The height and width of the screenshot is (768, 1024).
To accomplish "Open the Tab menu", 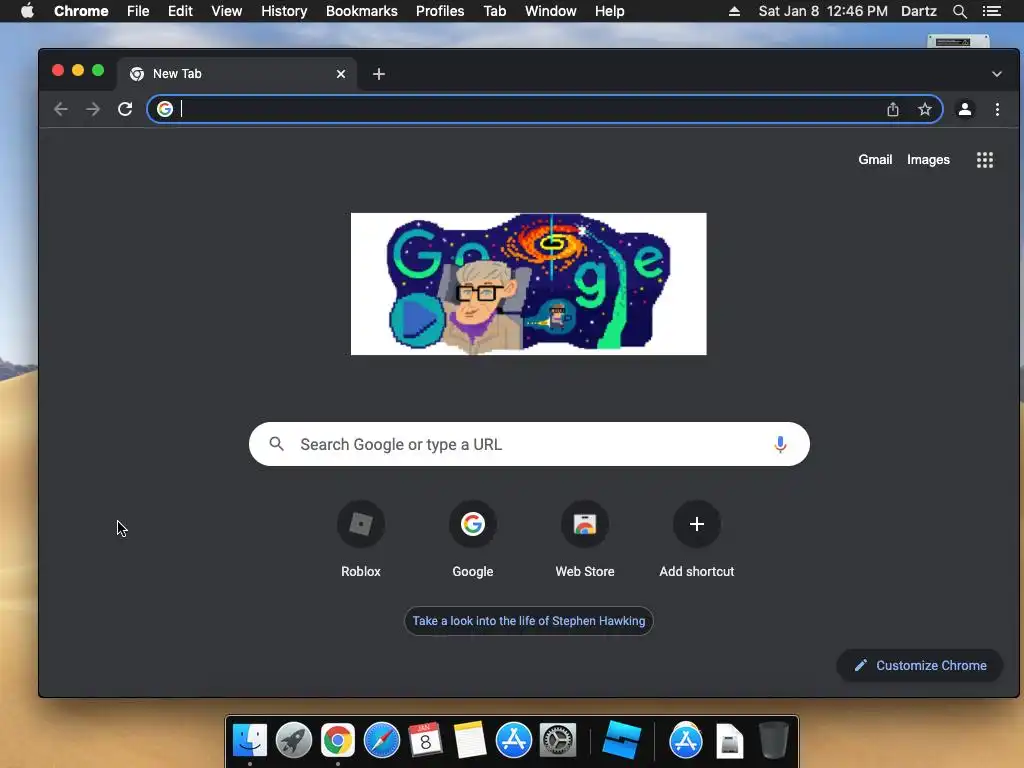I will pos(495,11).
